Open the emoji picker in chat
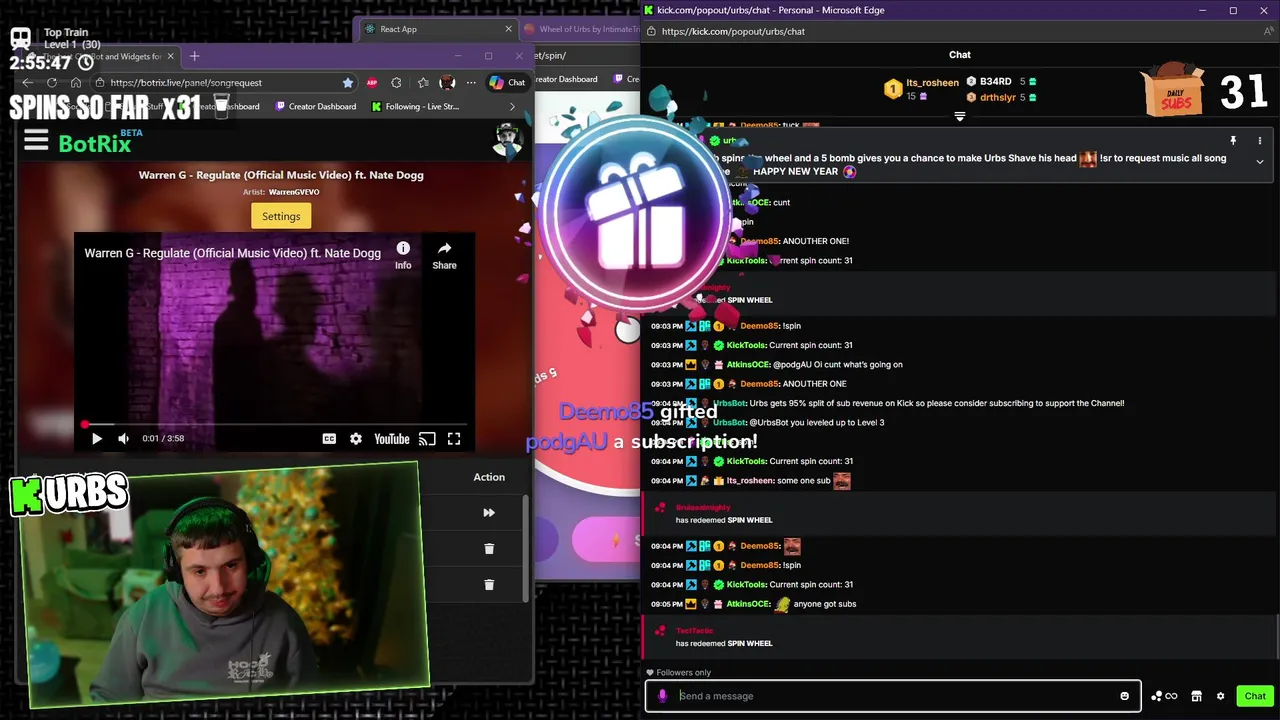The width and height of the screenshot is (1280, 720). (x=1124, y=696)
